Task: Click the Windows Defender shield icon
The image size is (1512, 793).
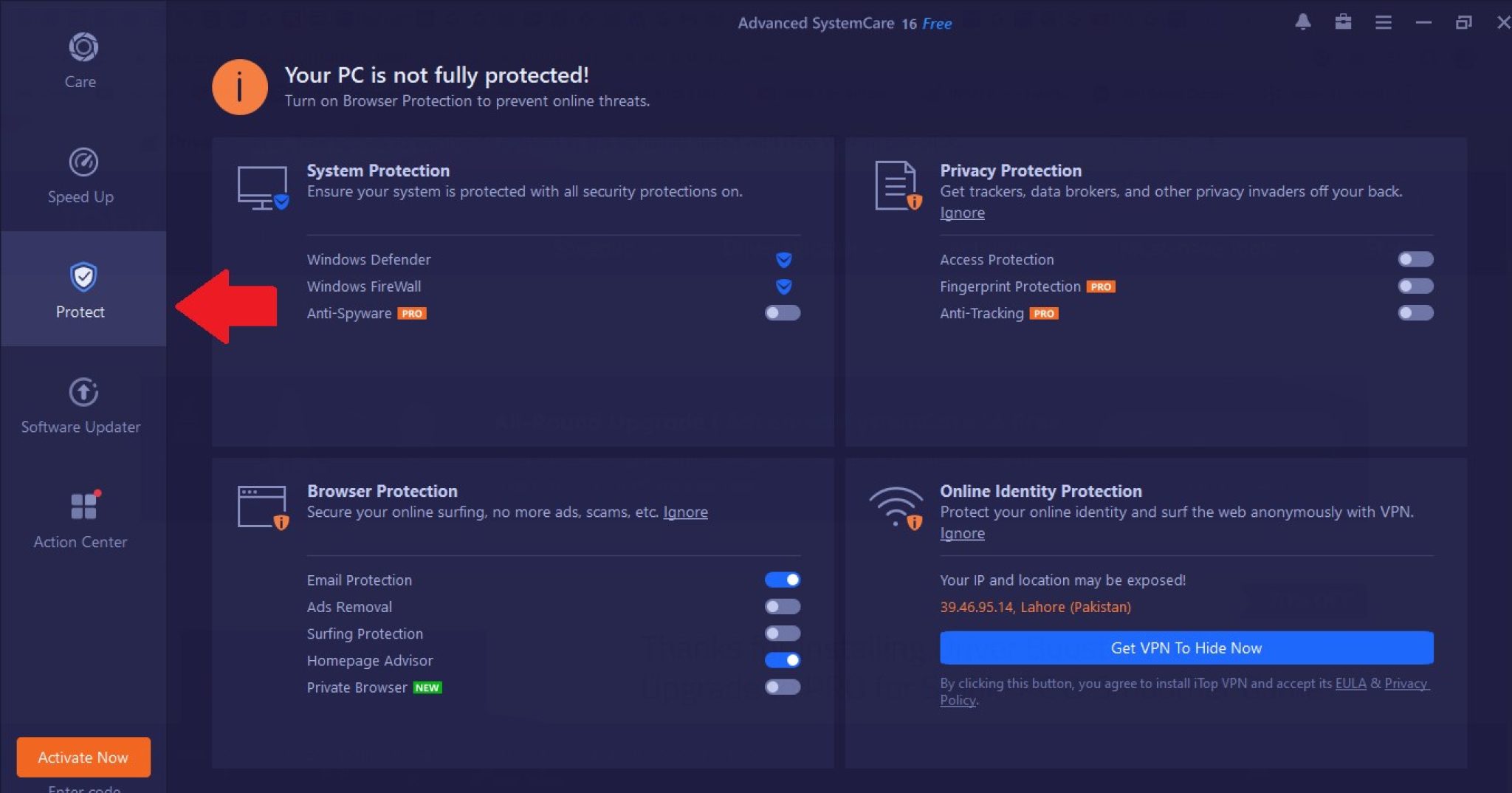Action: (x=783, y=259)
